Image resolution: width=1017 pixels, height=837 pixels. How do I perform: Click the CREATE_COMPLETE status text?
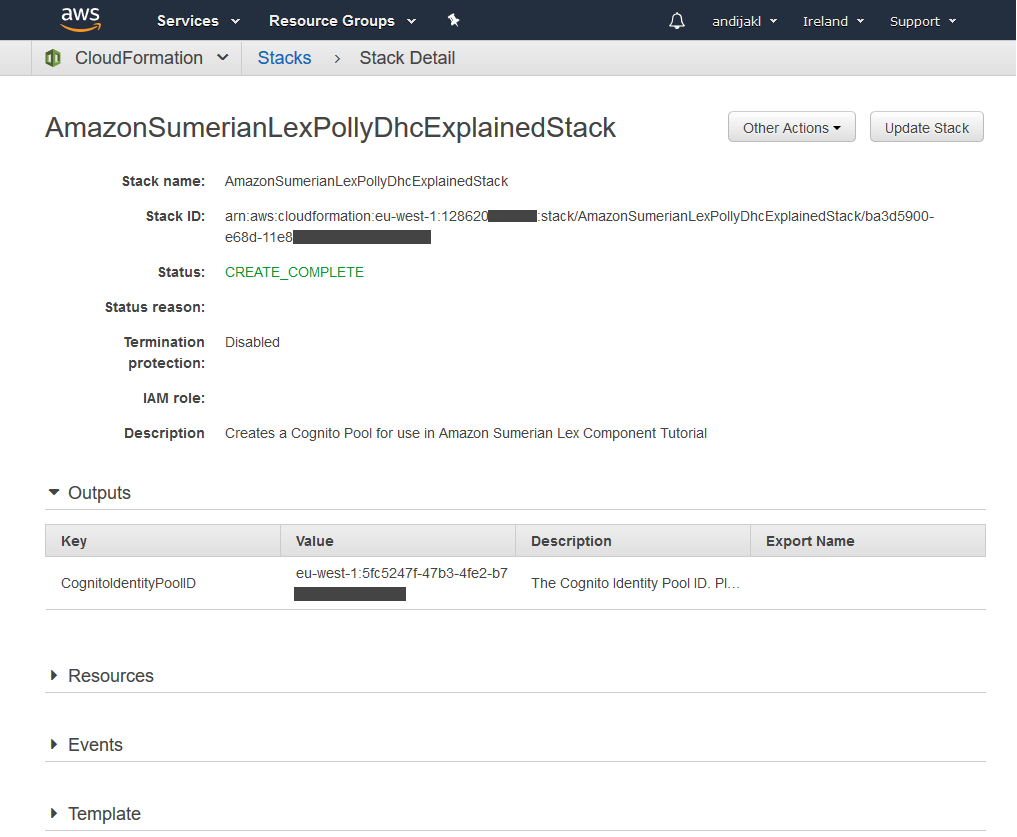294,272
